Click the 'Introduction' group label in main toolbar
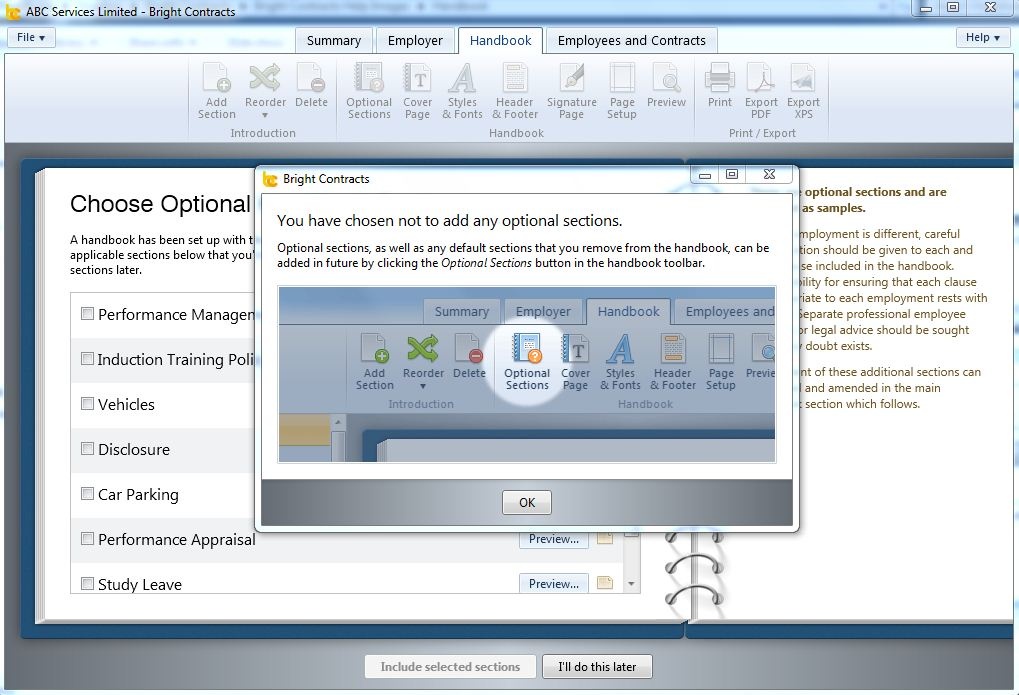Viewport: 1019px width, 695px height. [263, 133]
